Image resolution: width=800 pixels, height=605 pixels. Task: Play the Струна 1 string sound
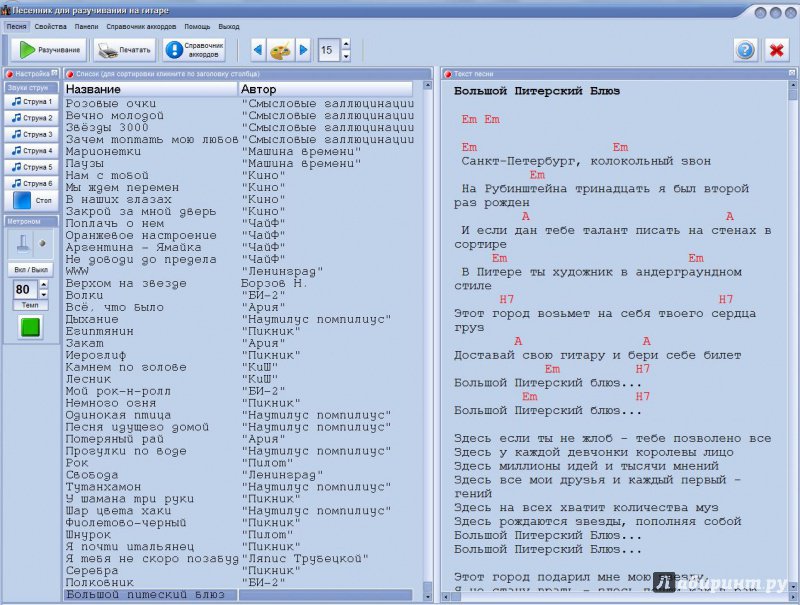32,102
